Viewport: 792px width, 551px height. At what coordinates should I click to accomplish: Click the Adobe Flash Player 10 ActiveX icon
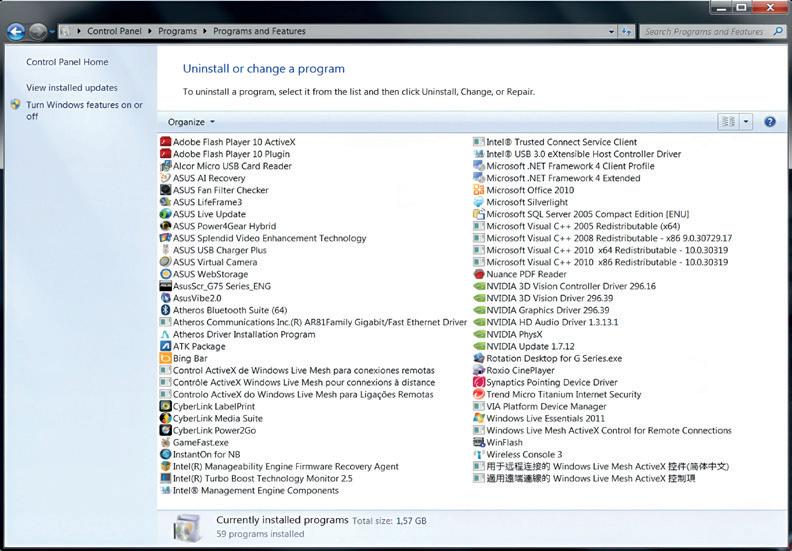pos(165,142)
